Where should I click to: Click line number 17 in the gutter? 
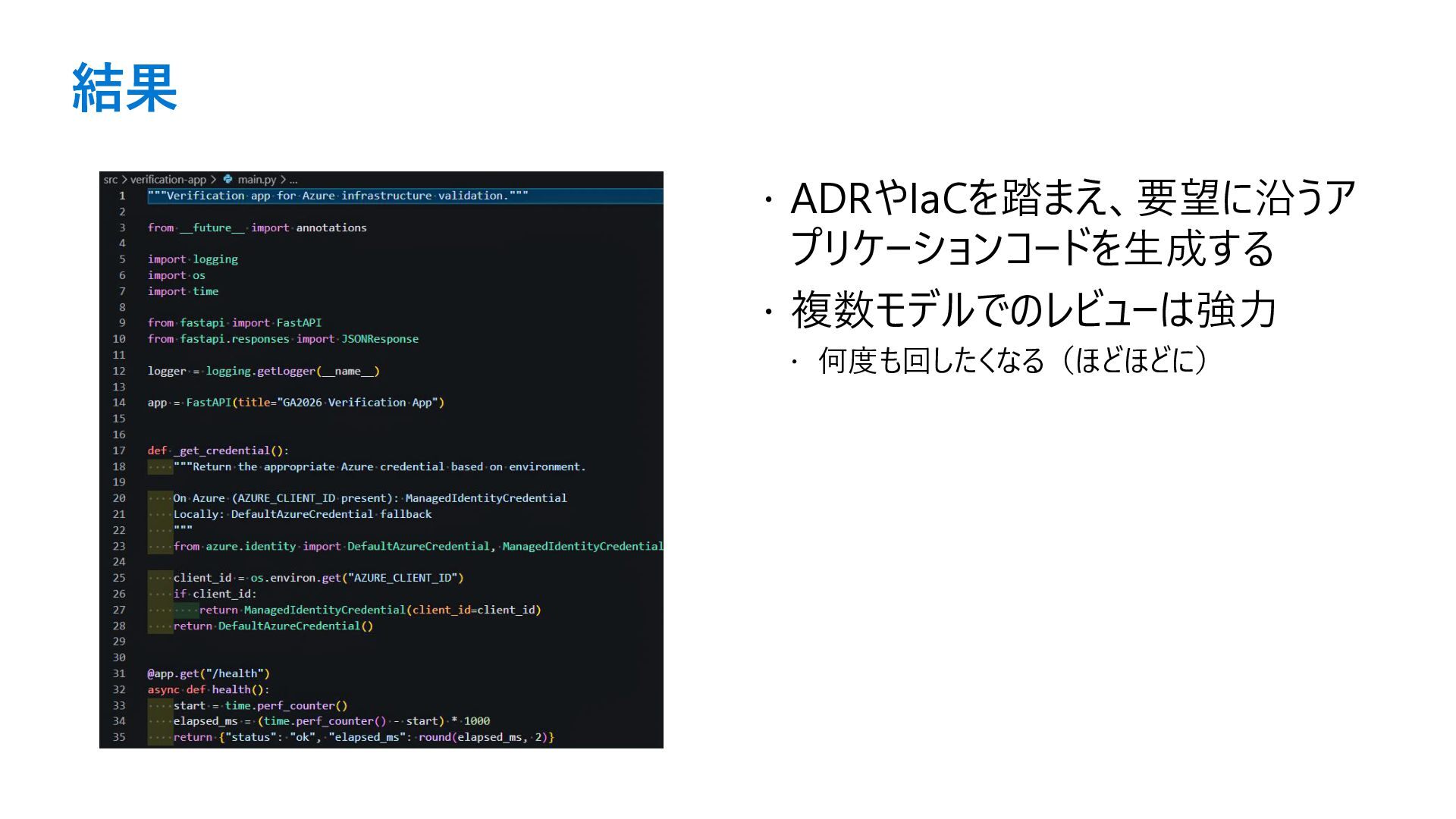(x=119, y=450)
